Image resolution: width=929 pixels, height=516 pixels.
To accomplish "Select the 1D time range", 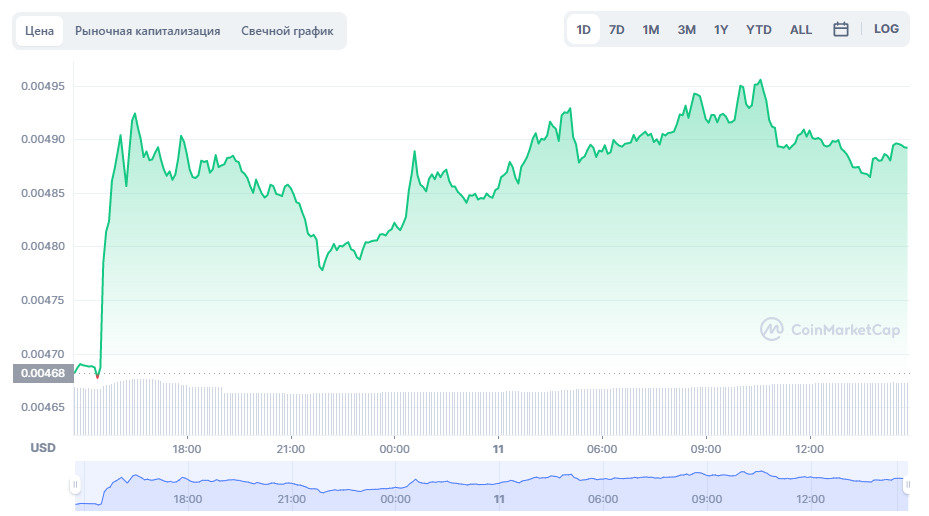I will coord(583,30).
